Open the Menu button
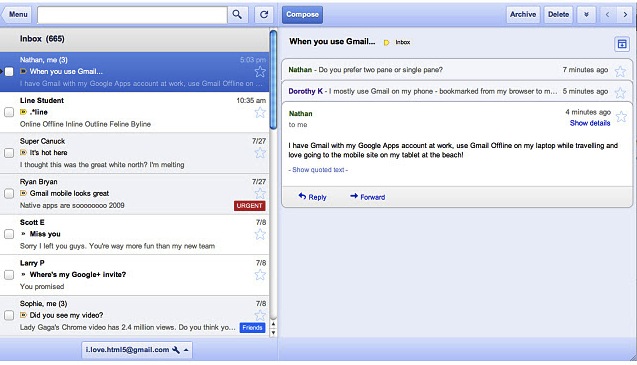The height and width of the screenshot is (365, 637). point(16,15)
